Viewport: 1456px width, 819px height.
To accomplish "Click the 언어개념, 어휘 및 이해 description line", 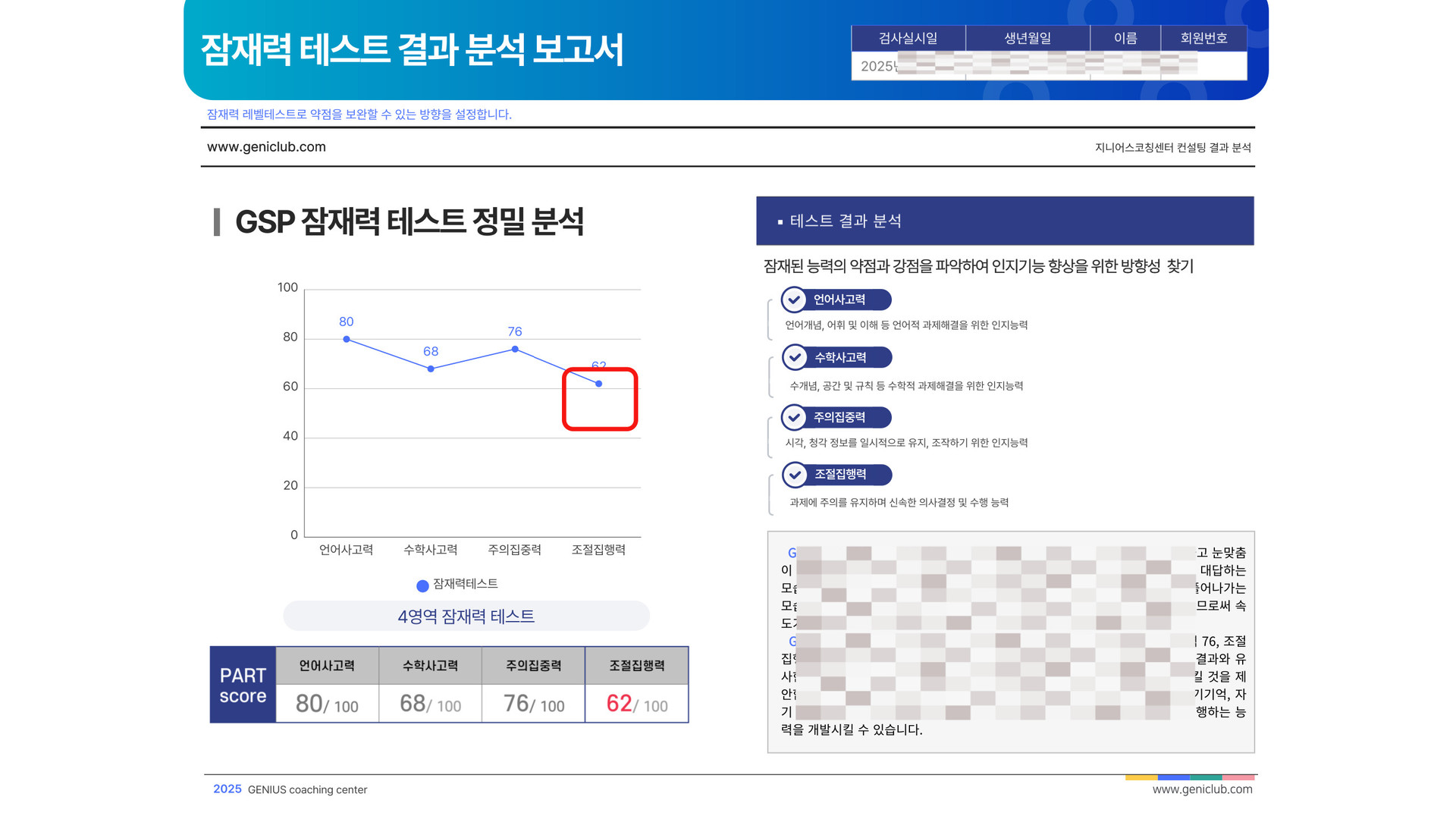I will coord(906,325).
